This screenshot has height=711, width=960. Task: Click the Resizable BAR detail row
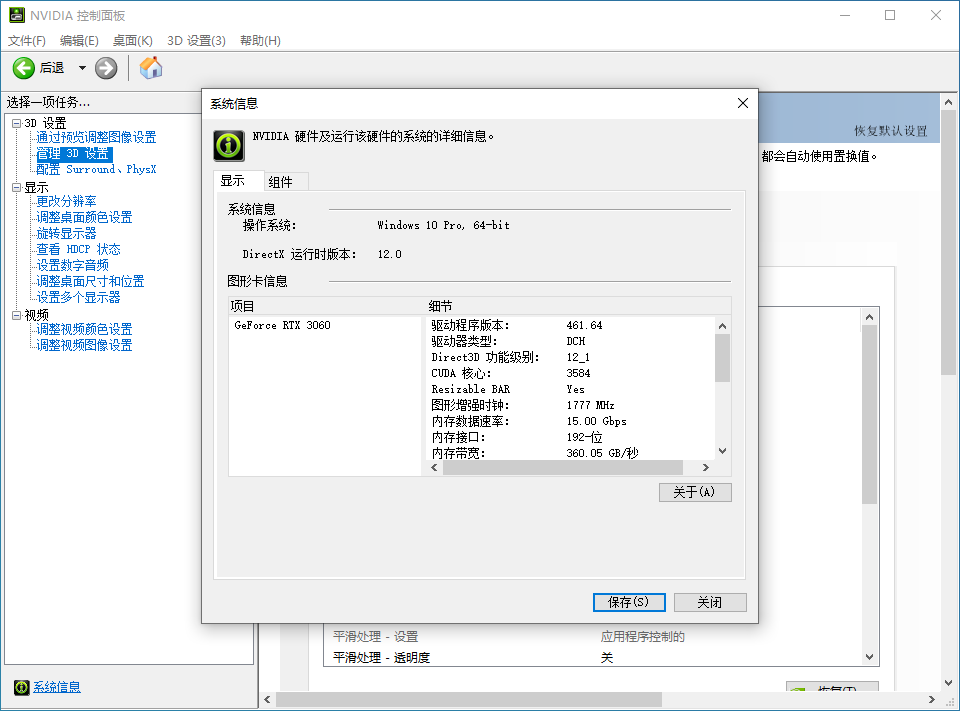click(572, 389)
